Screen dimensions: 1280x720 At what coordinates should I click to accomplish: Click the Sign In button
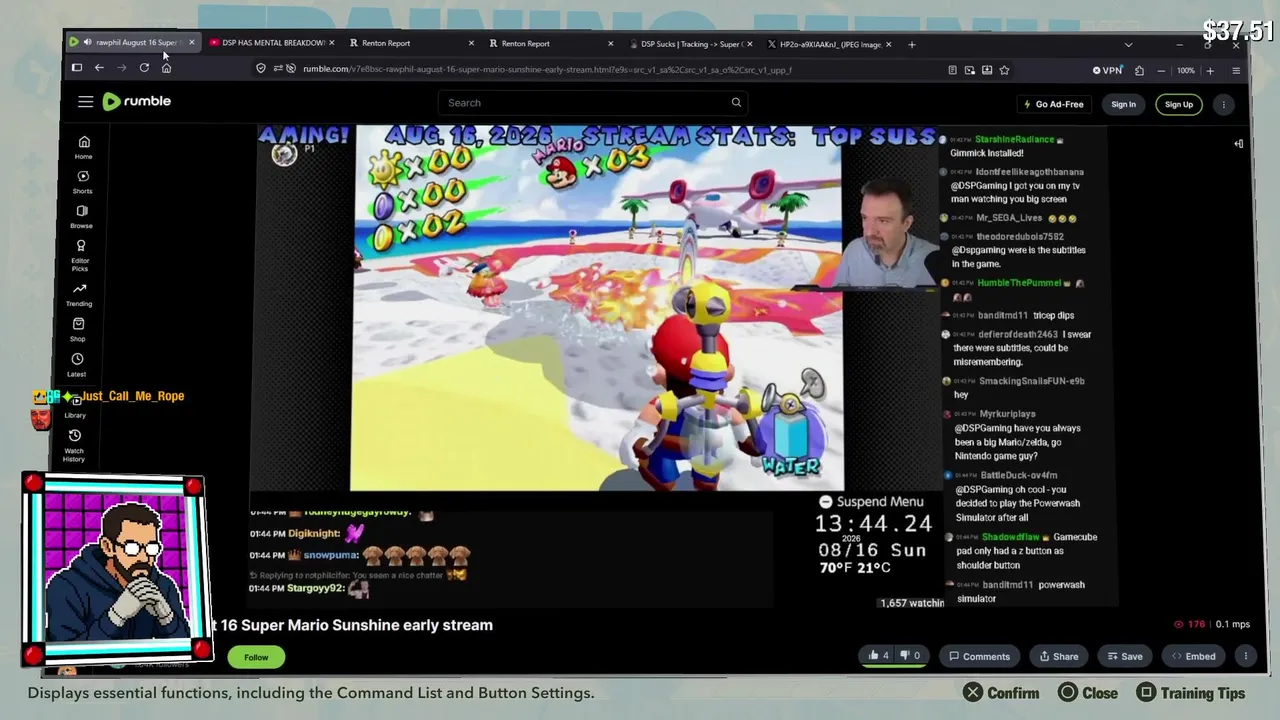(x=1123, y=104)
